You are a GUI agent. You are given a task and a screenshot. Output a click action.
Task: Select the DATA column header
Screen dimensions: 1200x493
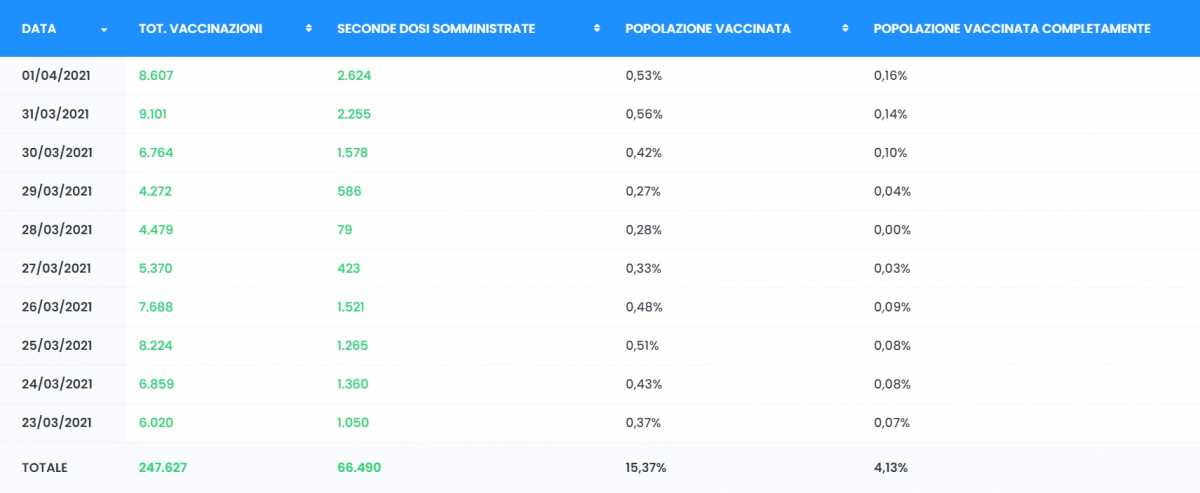click(39, 29)
